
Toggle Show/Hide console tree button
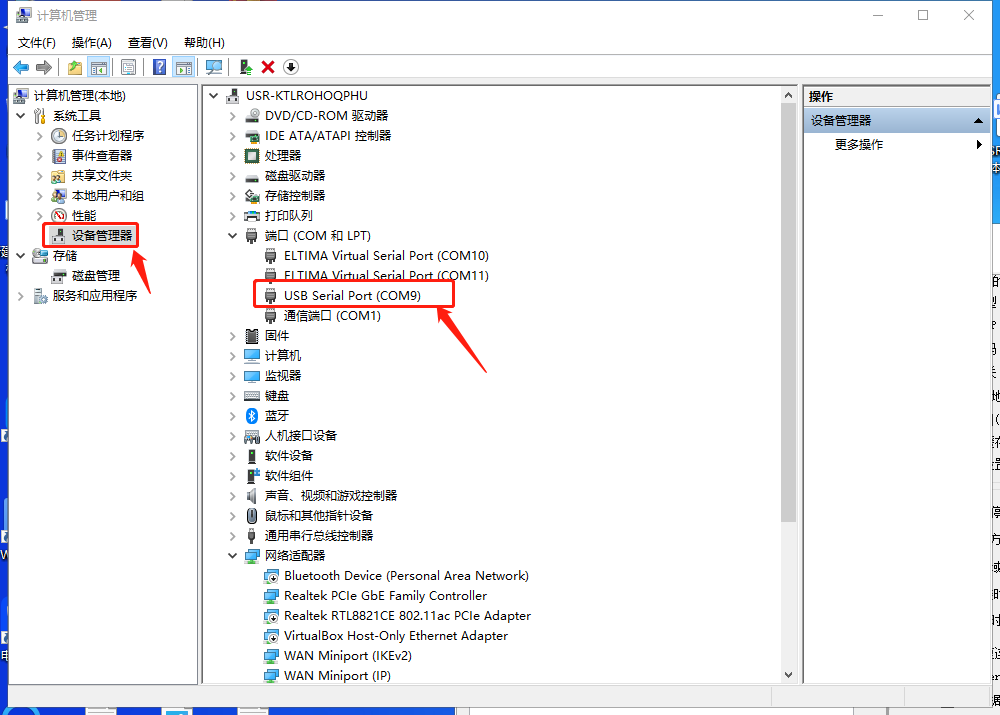(x=99, y=67)
